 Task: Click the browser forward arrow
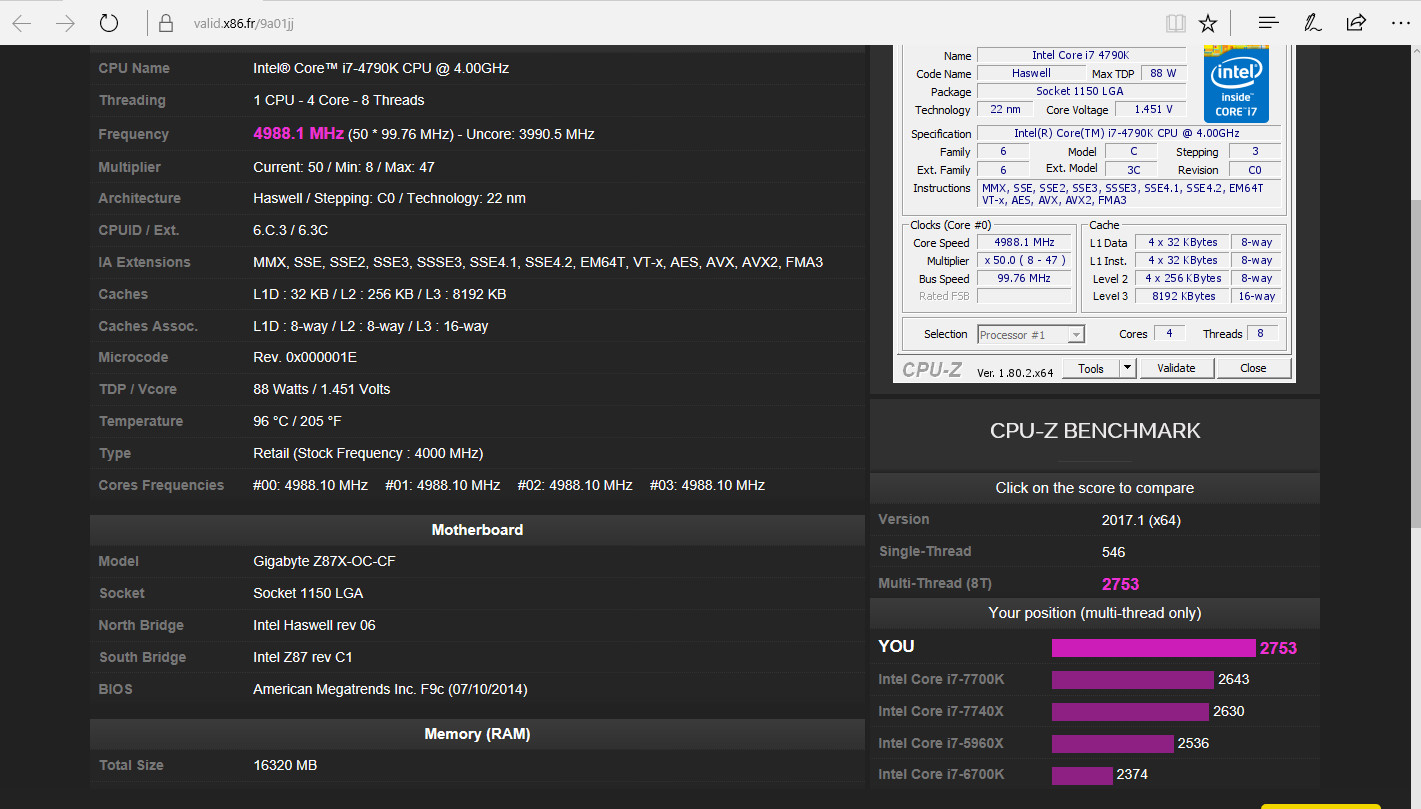(x=66, y=23)
